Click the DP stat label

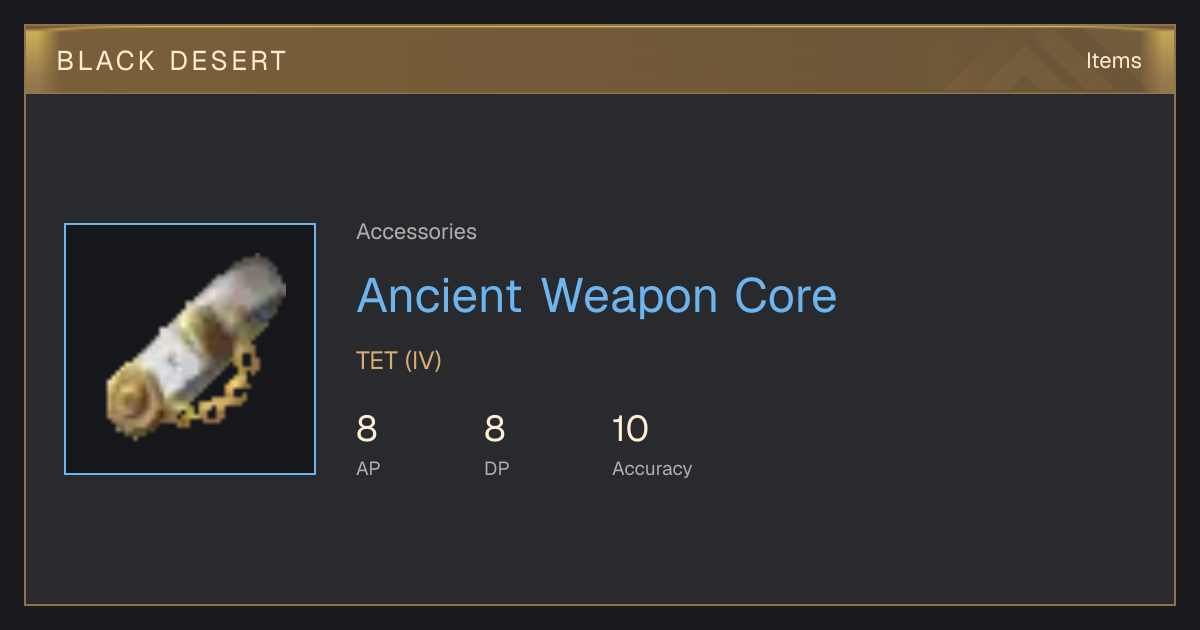(x=497, y=469)
